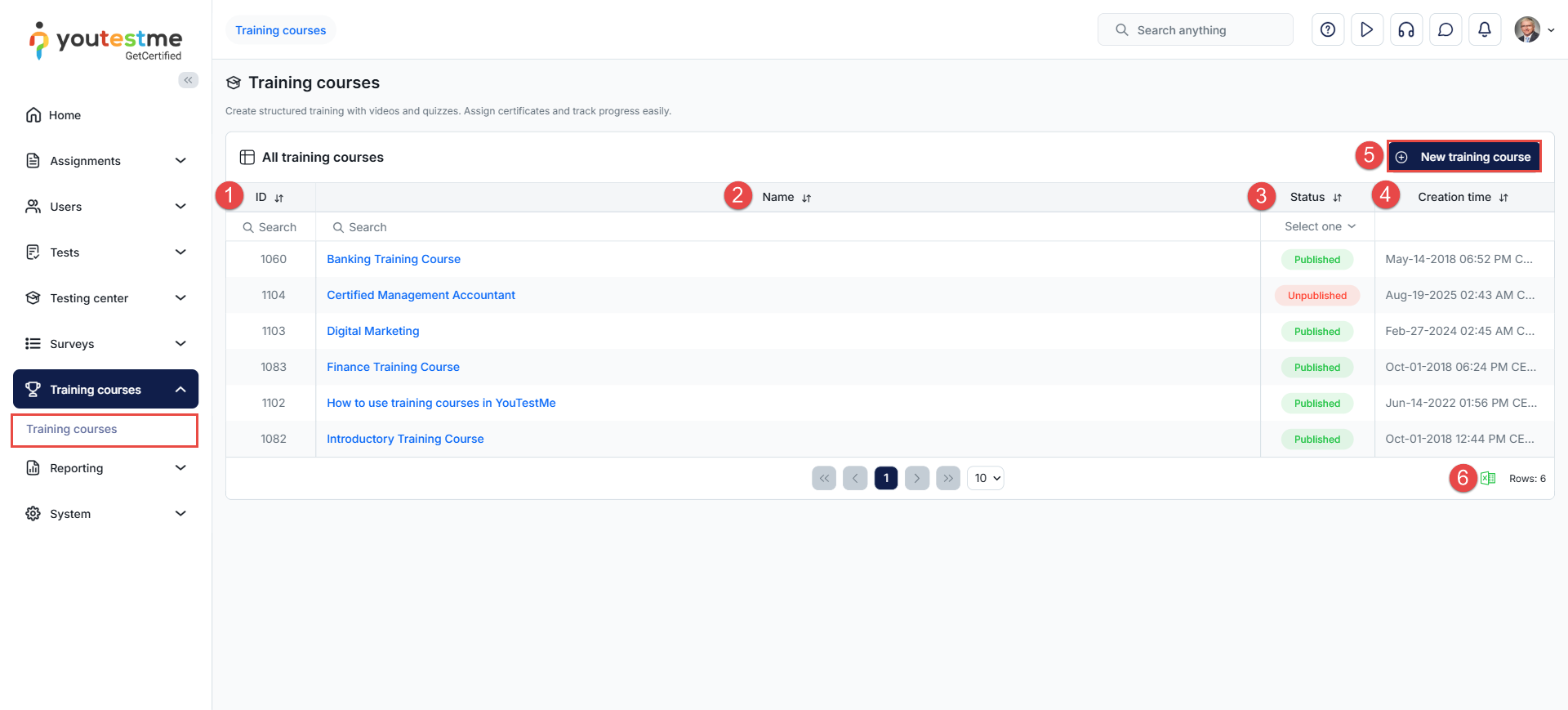Collapse the Training courses menu chevron

point(180,390)
